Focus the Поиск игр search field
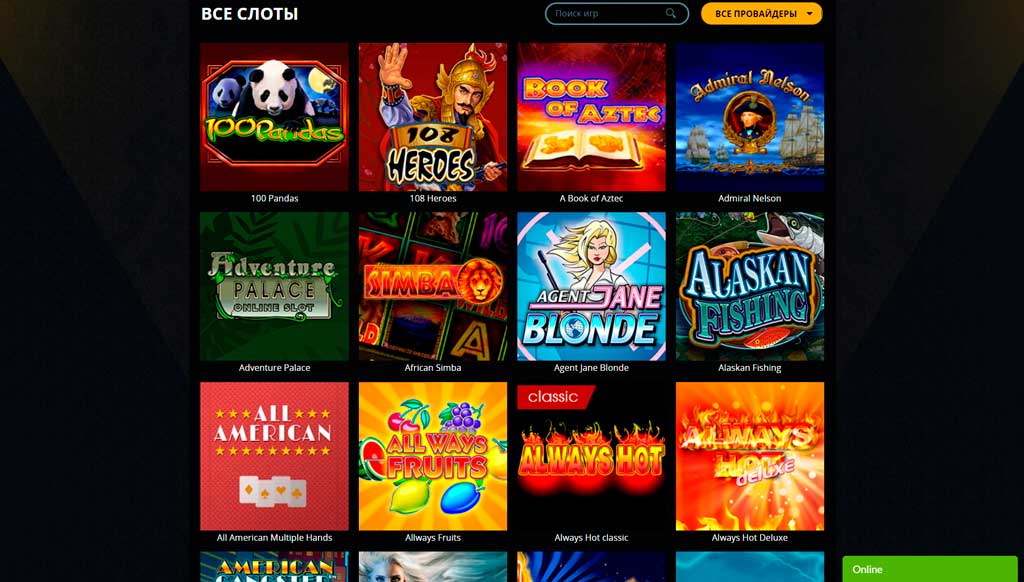Image resolution: width=1024 pixels, height=582 pixels. [x=616, y=14]
